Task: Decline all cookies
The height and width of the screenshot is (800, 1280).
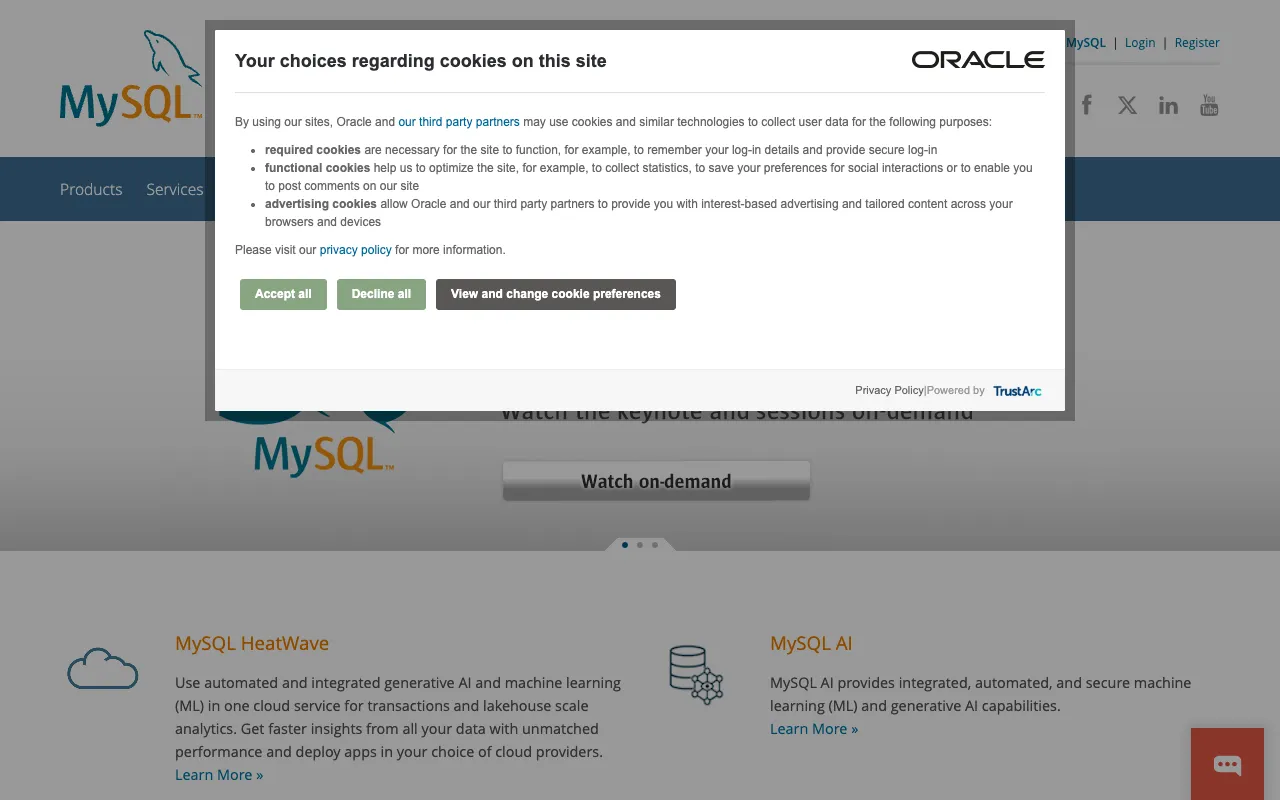Action: click(x=381, y=294)
